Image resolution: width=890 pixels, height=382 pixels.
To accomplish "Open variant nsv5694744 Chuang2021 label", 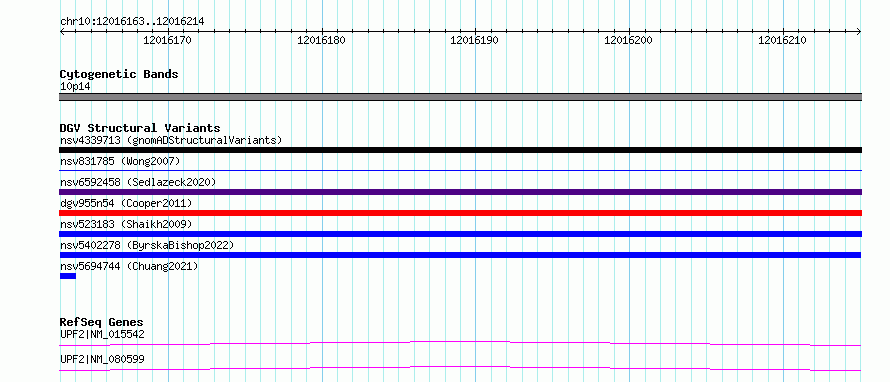I will pos(129,266).
